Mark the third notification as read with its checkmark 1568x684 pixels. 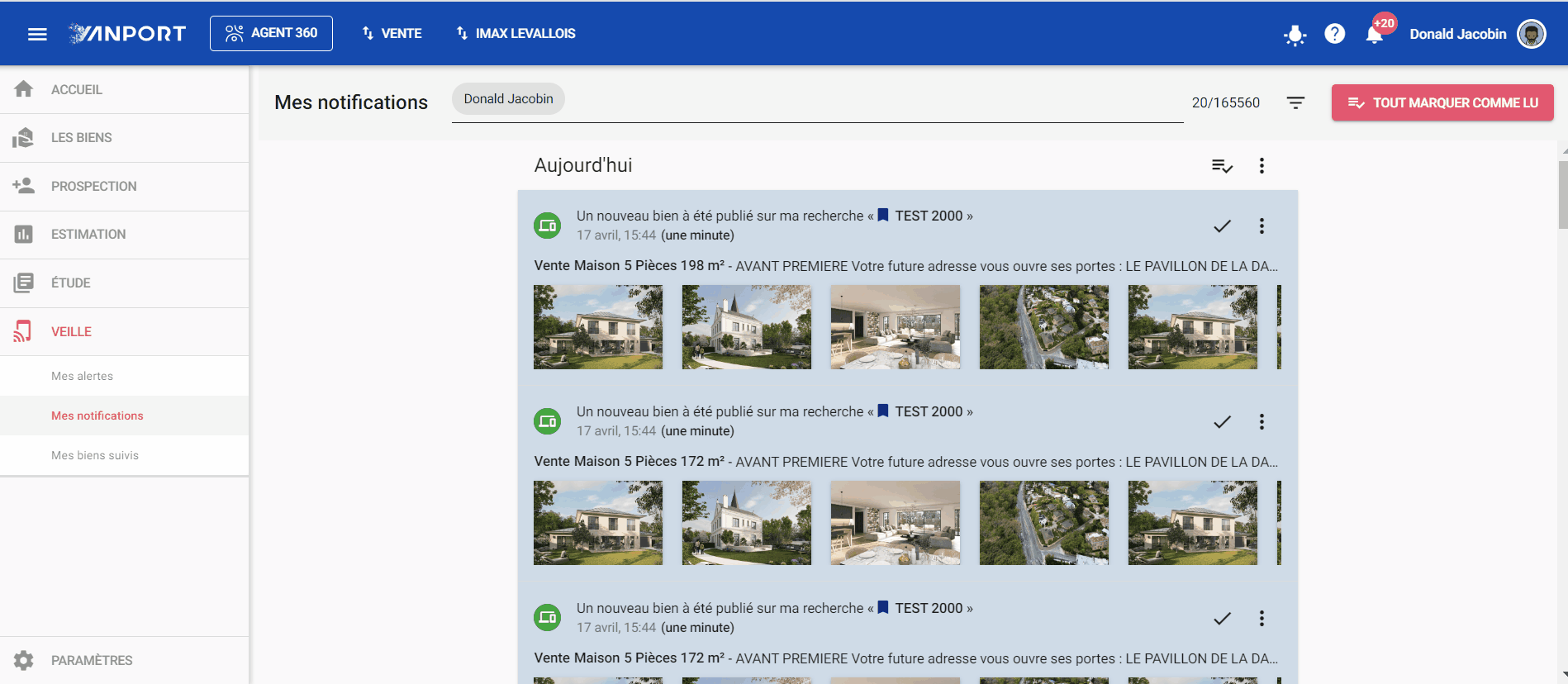1222,619
